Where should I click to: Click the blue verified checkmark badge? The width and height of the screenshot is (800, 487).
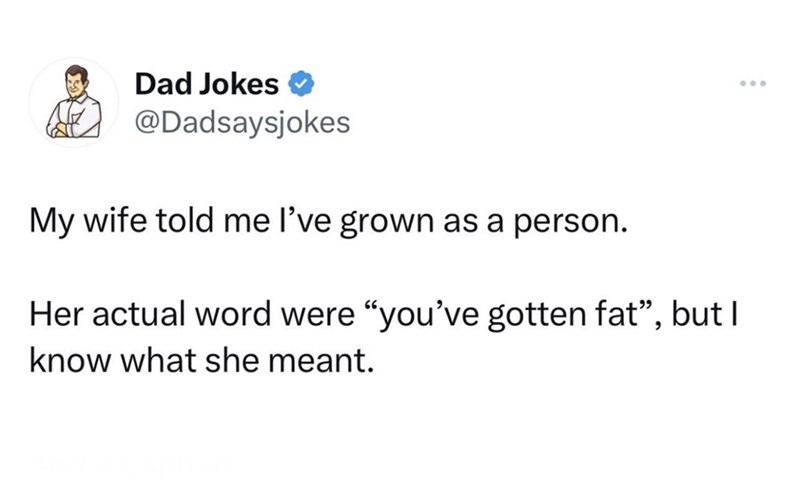pyautogui.click(x=297, y=86)
